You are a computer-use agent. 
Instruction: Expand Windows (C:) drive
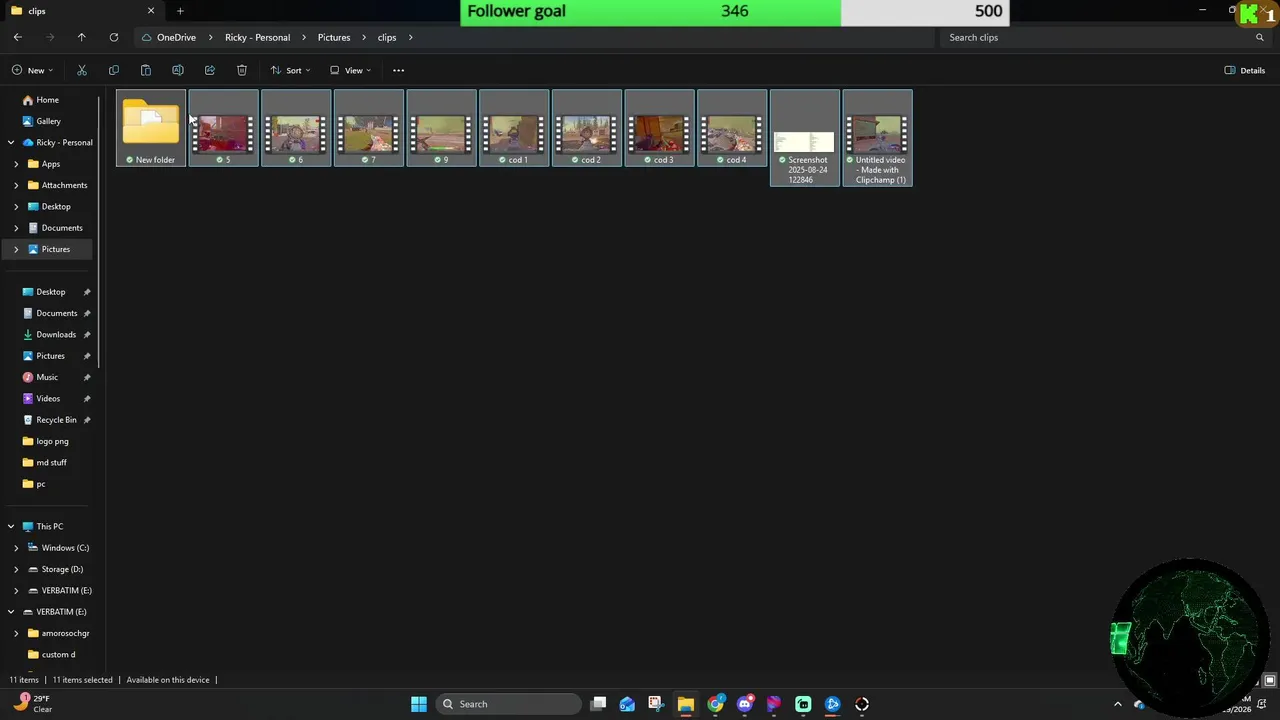click(x=16, y=548)
